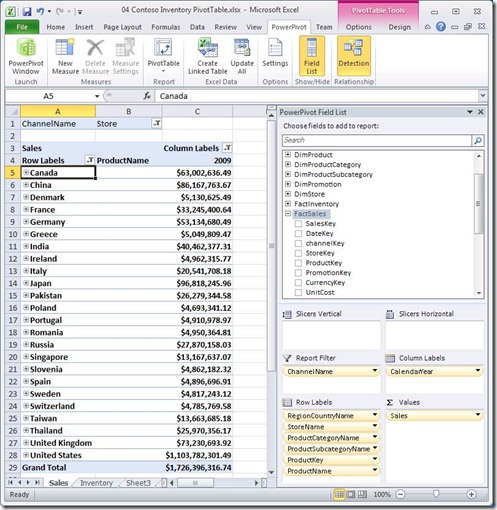Image resolution: width=497 pixels, height=510 pixels.
Task: Click the Undo icon
Action: coord(40,12)
